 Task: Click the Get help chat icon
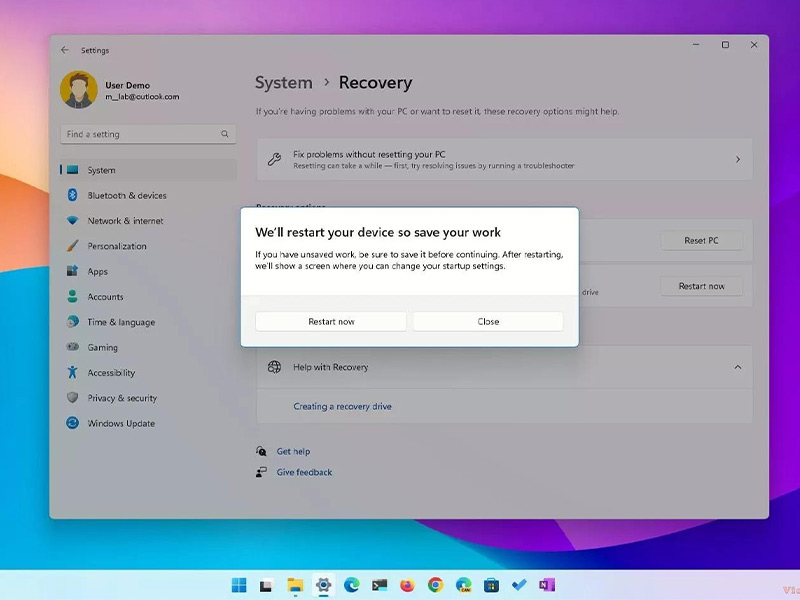pos(261,451)
